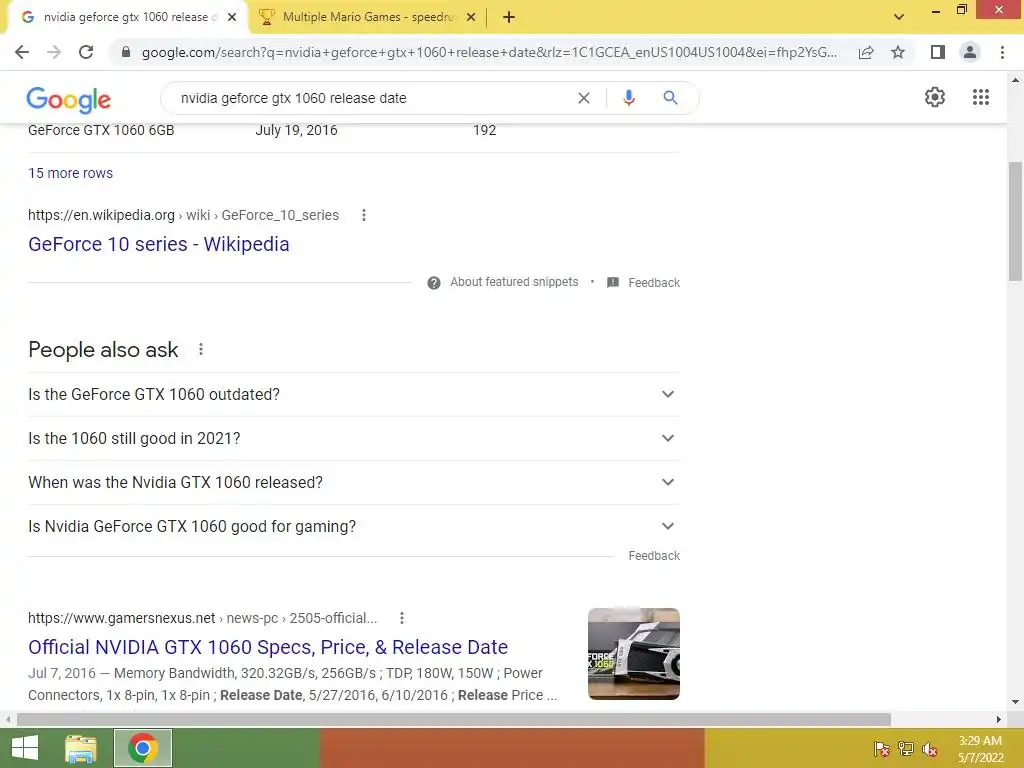
Task: Expand "Is Nvidia GeForce GTX 1060 good for gaming?"
Action: coord(354,526)
